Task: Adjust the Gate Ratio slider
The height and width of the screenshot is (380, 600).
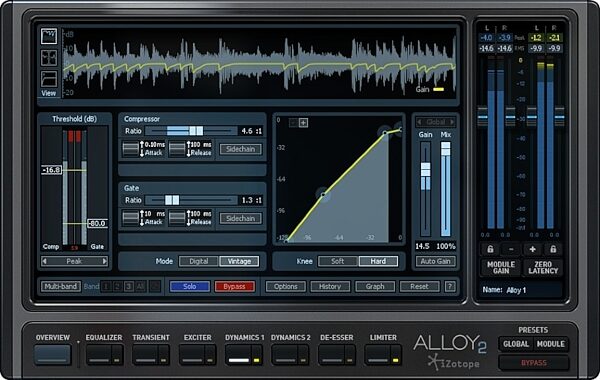Action: click(x=191, y=200)
